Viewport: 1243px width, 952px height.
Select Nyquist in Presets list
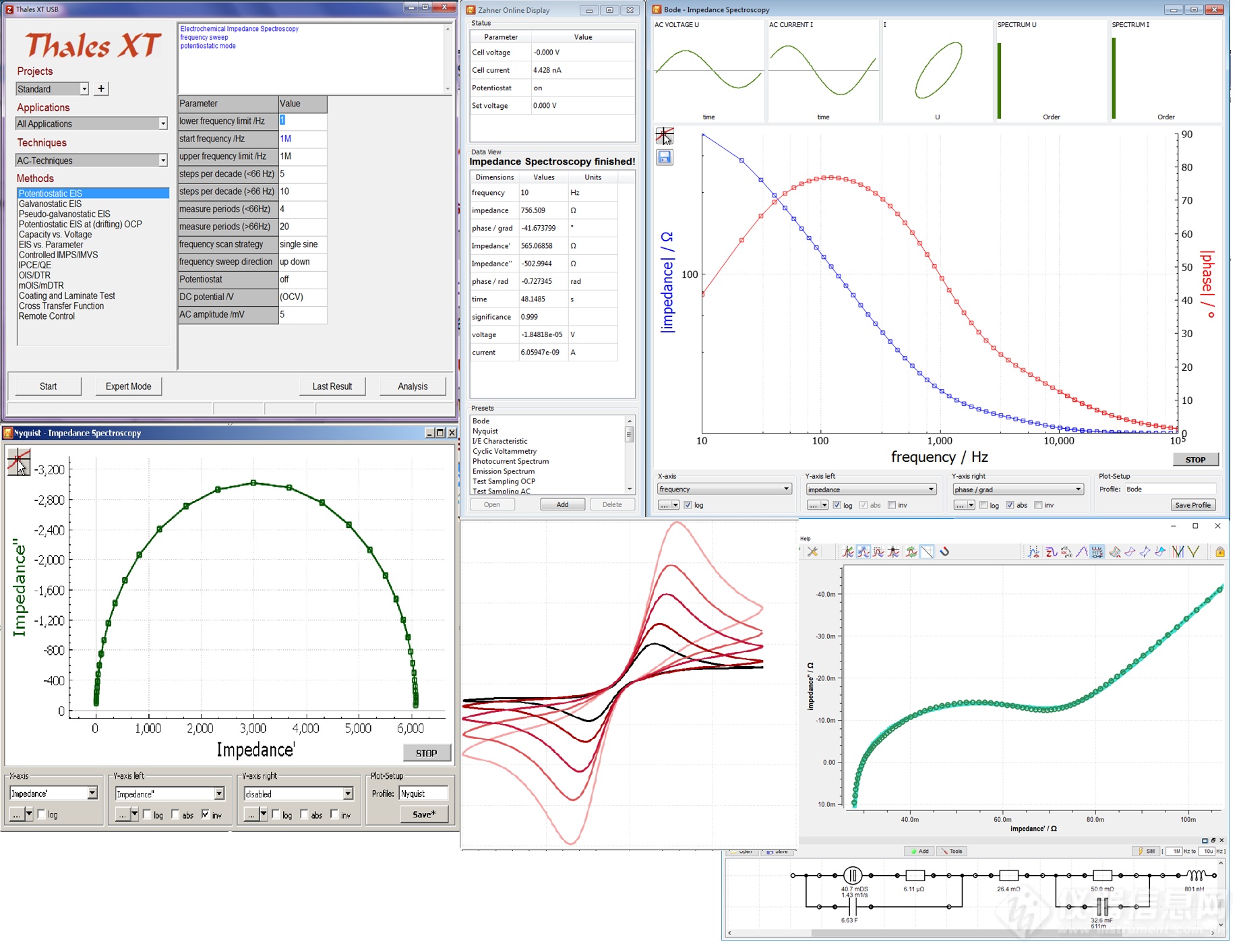pyautogui.click(x=485, y=431)
